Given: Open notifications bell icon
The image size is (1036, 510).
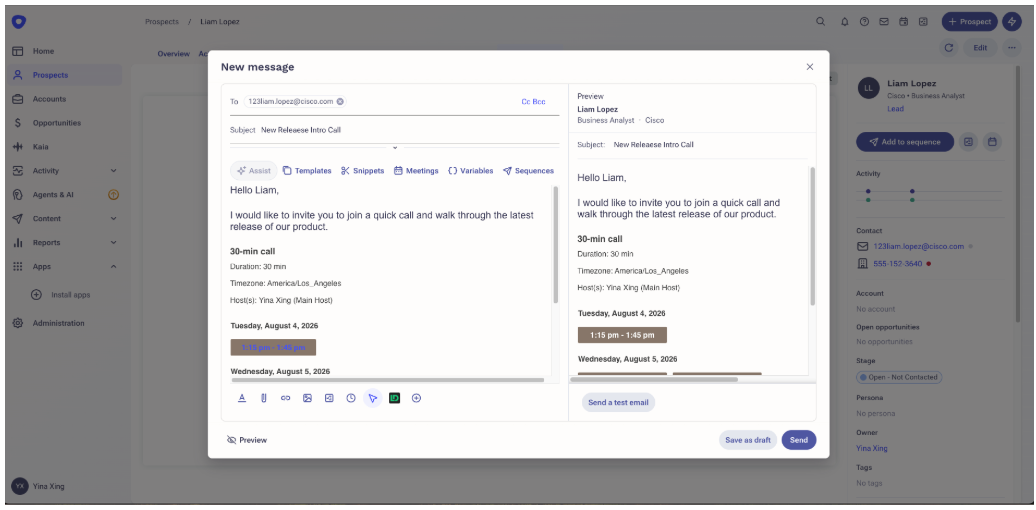Looking at the screenshot, I should pyautogui.click(x=844, y=21).
